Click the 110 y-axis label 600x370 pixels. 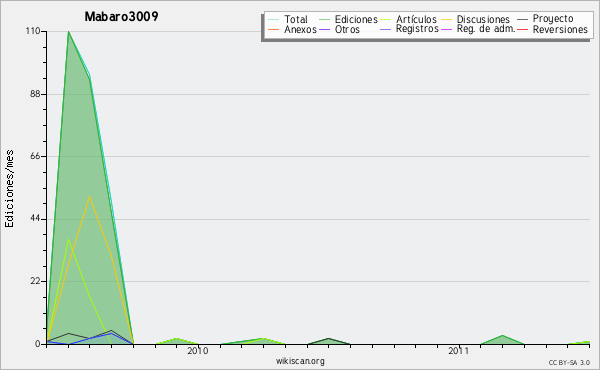point(33,31)
